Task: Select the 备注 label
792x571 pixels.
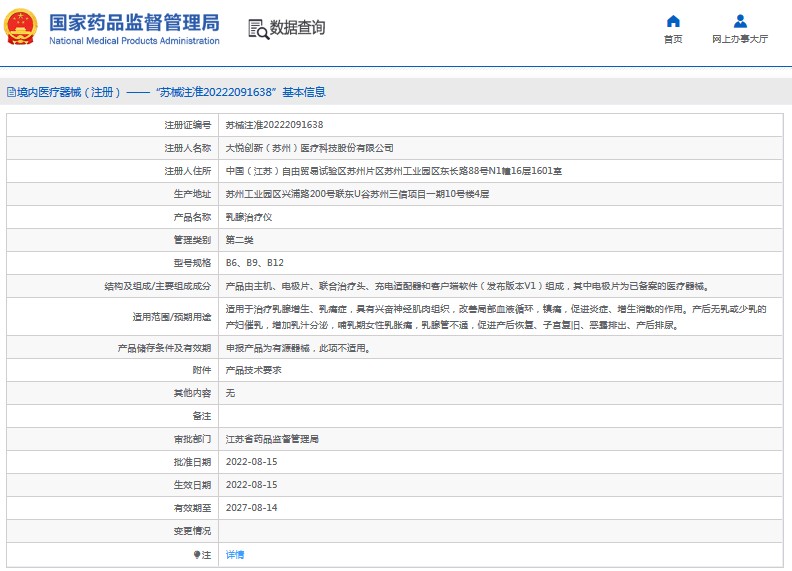Action: 202,416
